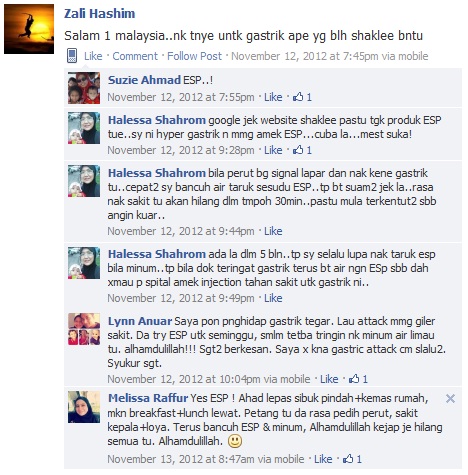This screenshot has width=468, height=475.
Task: Open Zali Hashim's profile name link
Action: 100,14
